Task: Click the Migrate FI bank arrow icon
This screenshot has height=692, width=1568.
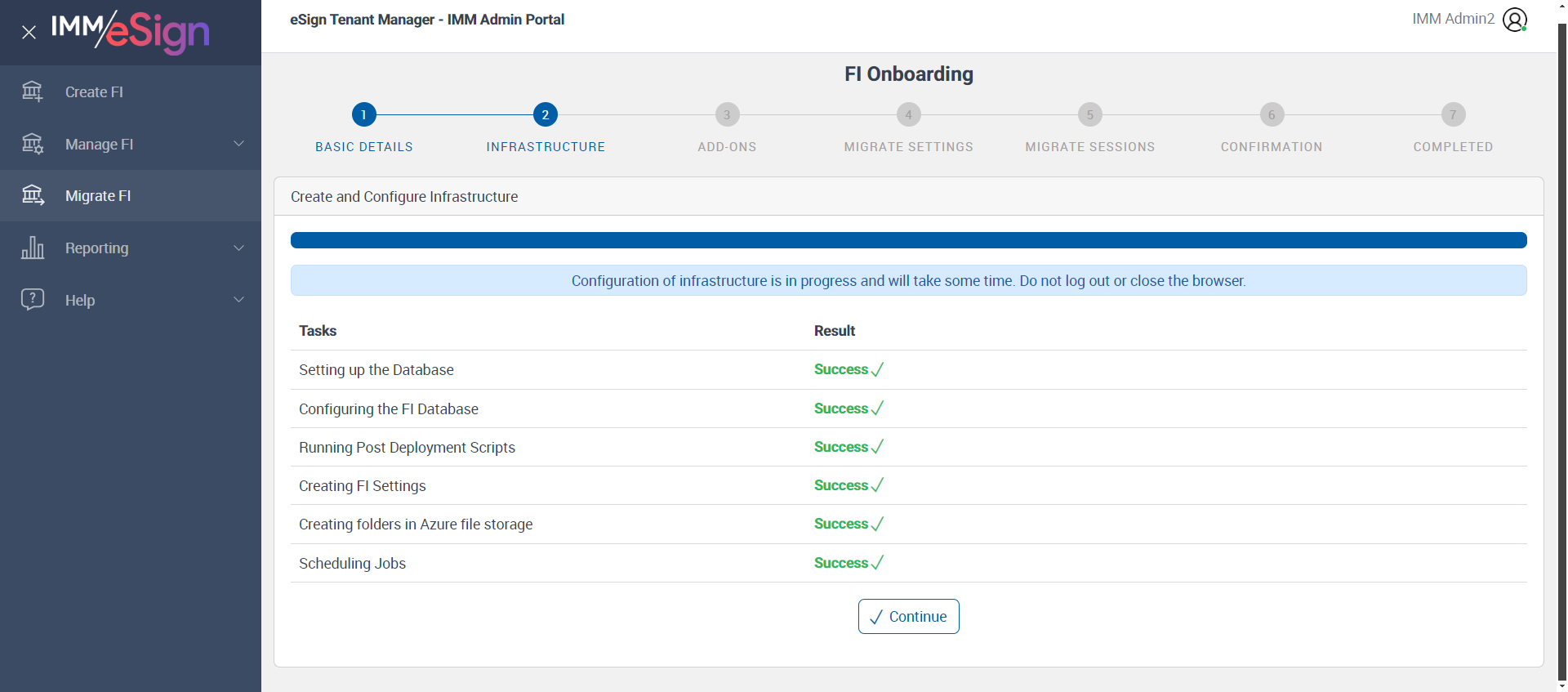Action: click(x=33, y=195)
